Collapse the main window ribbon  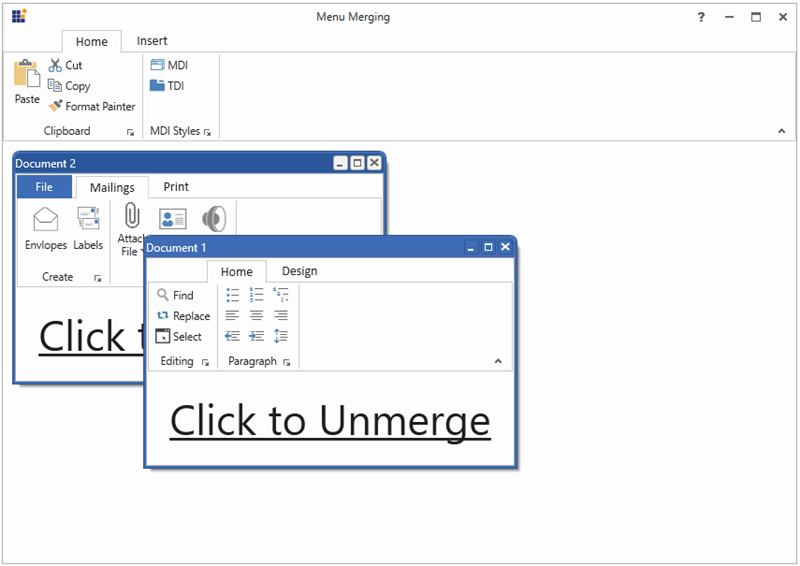pos(782,132)
